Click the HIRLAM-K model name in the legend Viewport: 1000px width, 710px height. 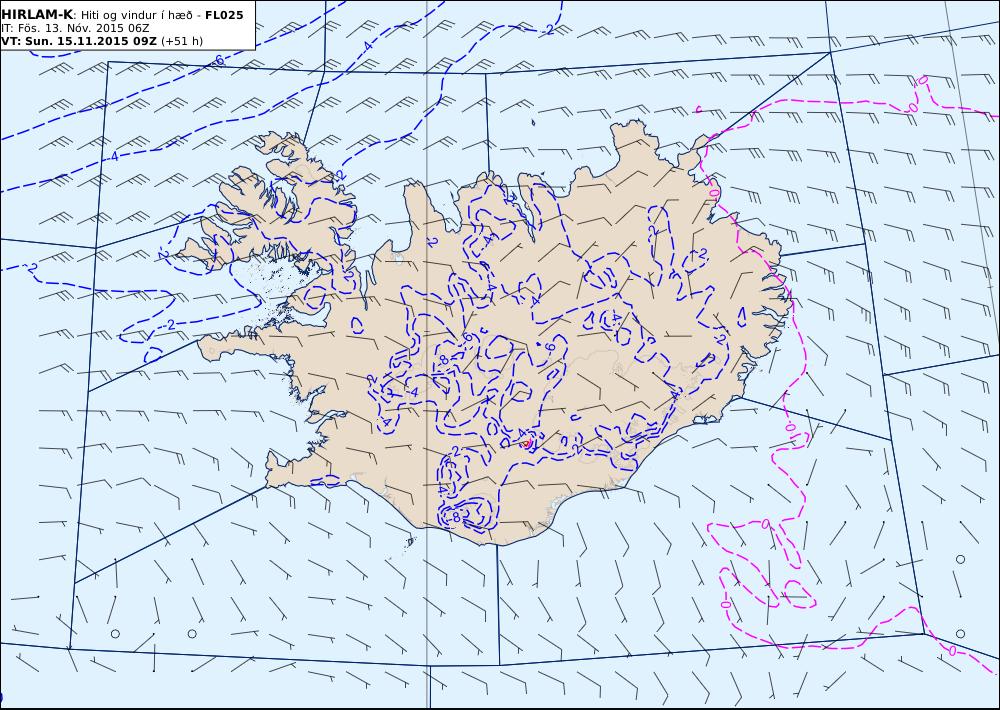pyautogui.click(x=37, y=15)
